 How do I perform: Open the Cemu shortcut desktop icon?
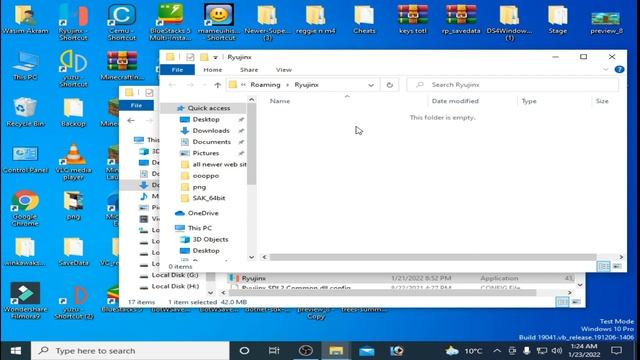122,22
